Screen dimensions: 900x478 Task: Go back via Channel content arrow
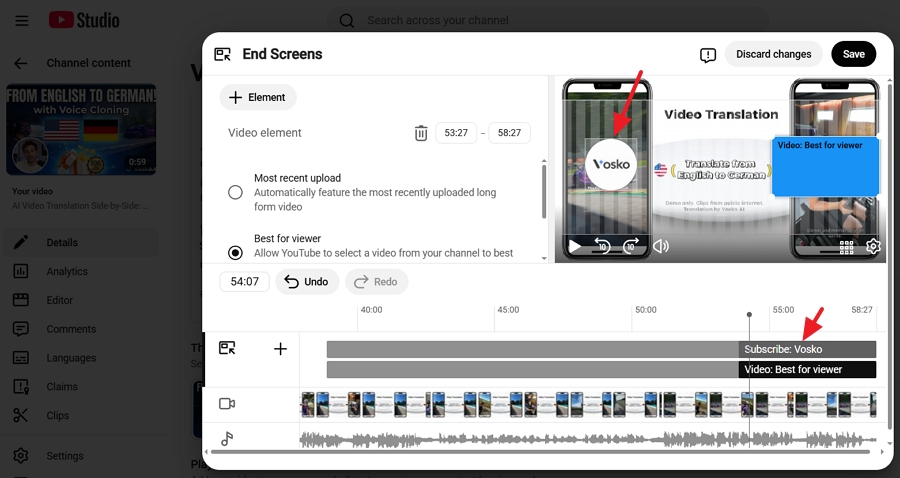click(21, 63)
